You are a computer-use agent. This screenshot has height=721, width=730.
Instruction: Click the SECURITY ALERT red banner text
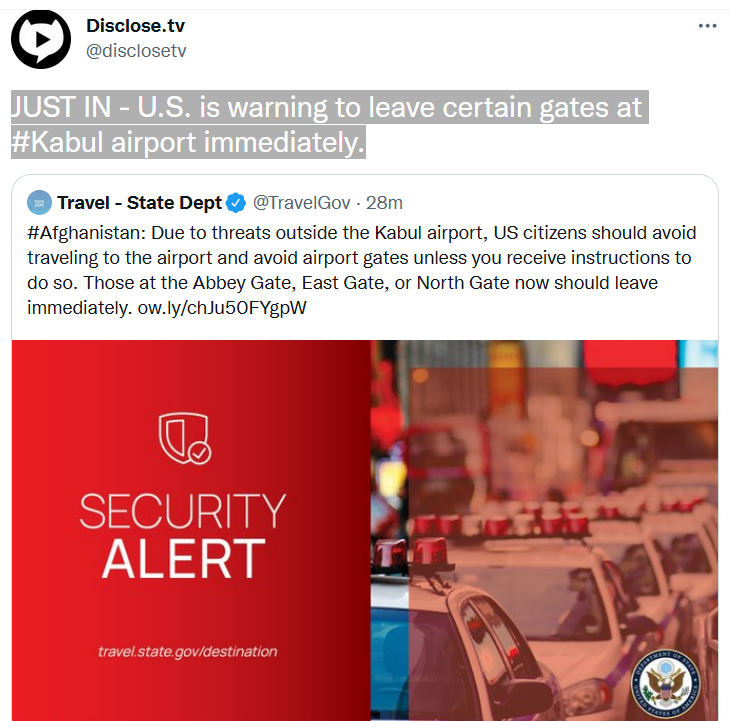coord(183,535)
